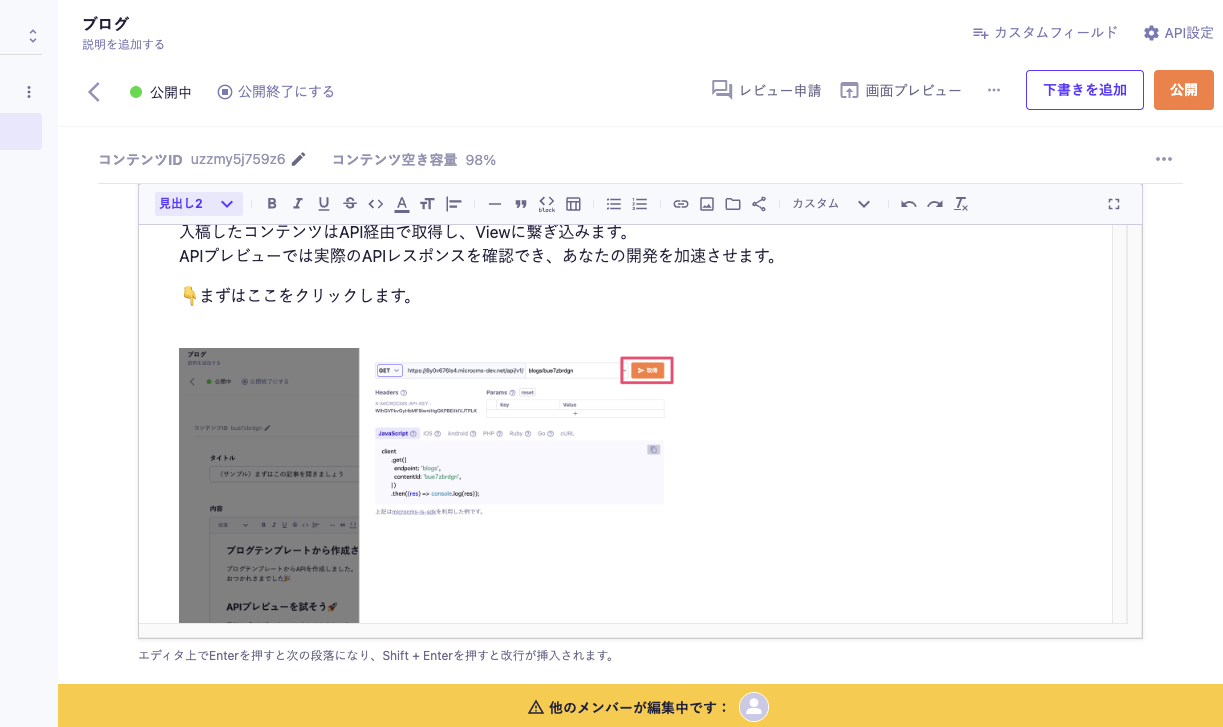The image size is (1223, 727).
Task: Click the 下書きを追加 button
Action: click(x=1084, y=90)
